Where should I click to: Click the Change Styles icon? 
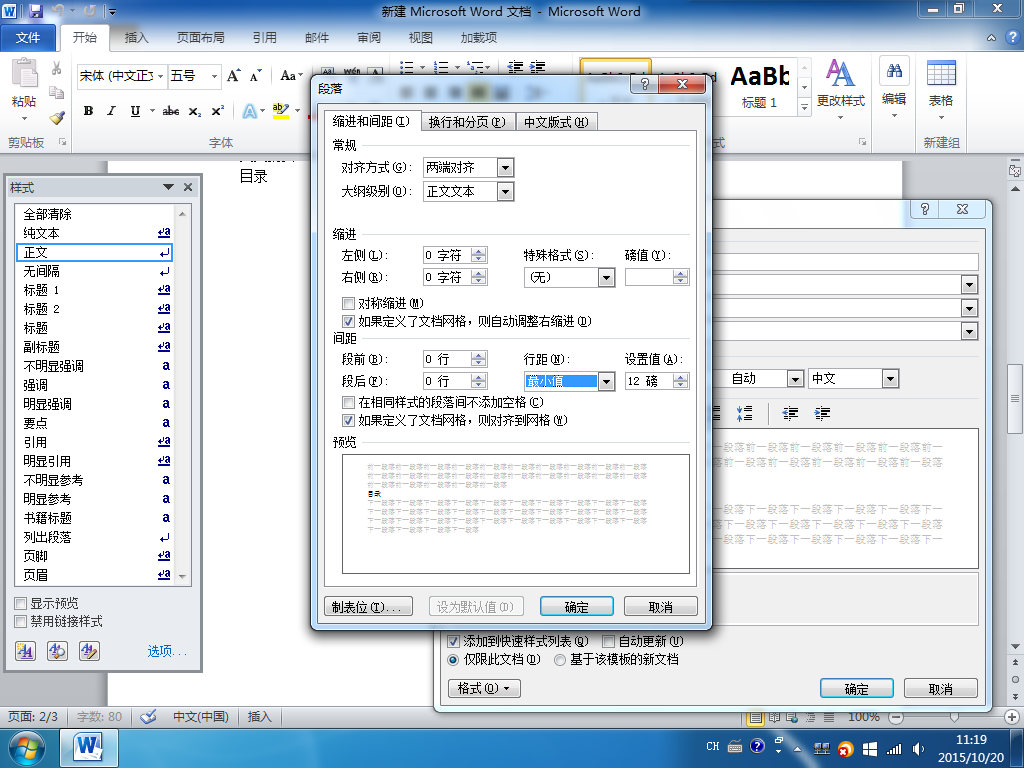click(x=840, y=73)
